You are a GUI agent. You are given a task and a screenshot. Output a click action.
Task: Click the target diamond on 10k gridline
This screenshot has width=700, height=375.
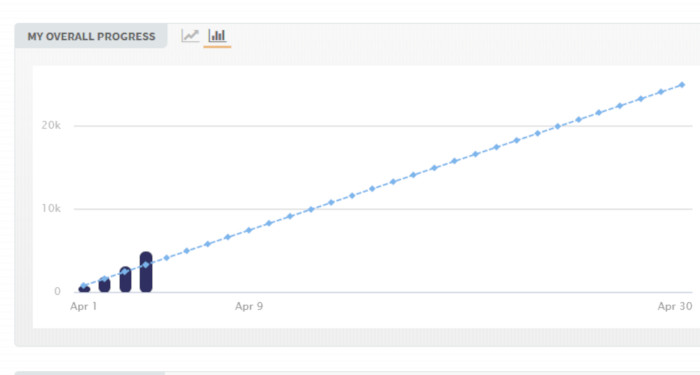click(x=311, y=209)
